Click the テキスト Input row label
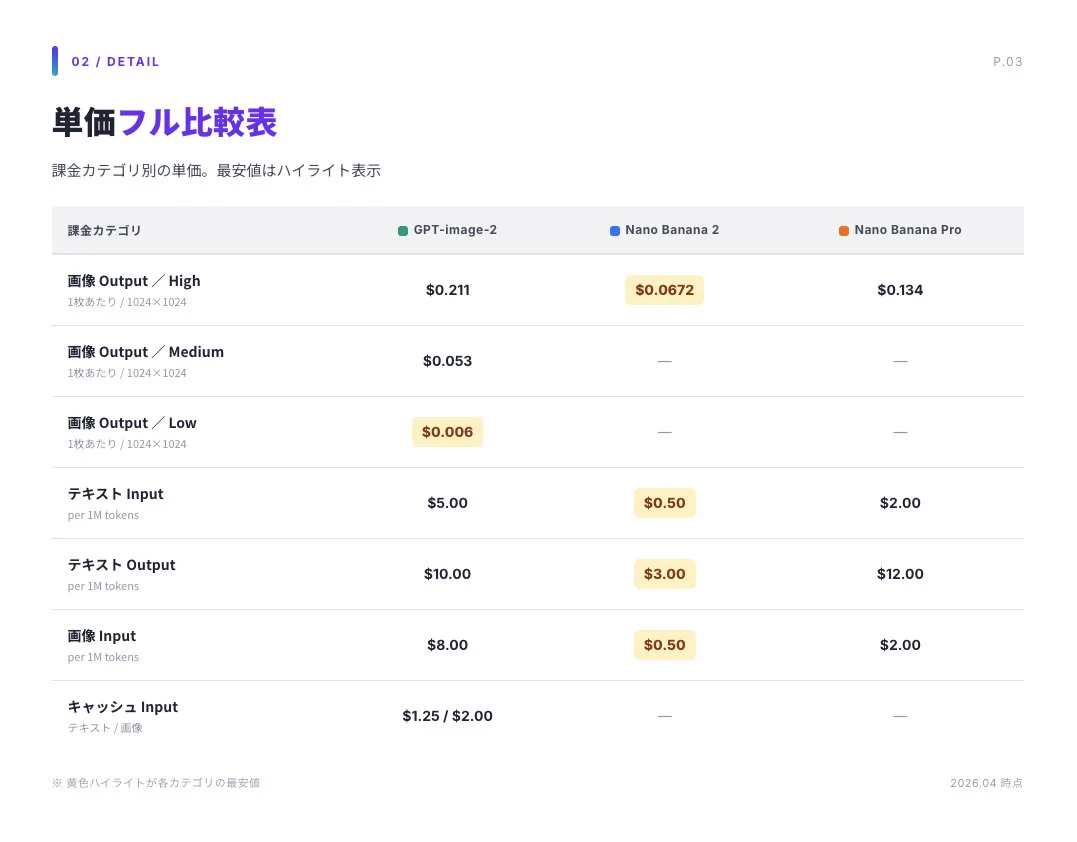 [x=115, y=494]
